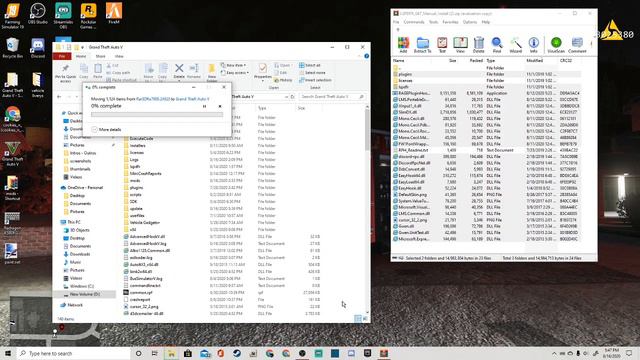Click the History button in ribbon
Viewport: 640px width, 360px height.
click(x=284, y=80)
